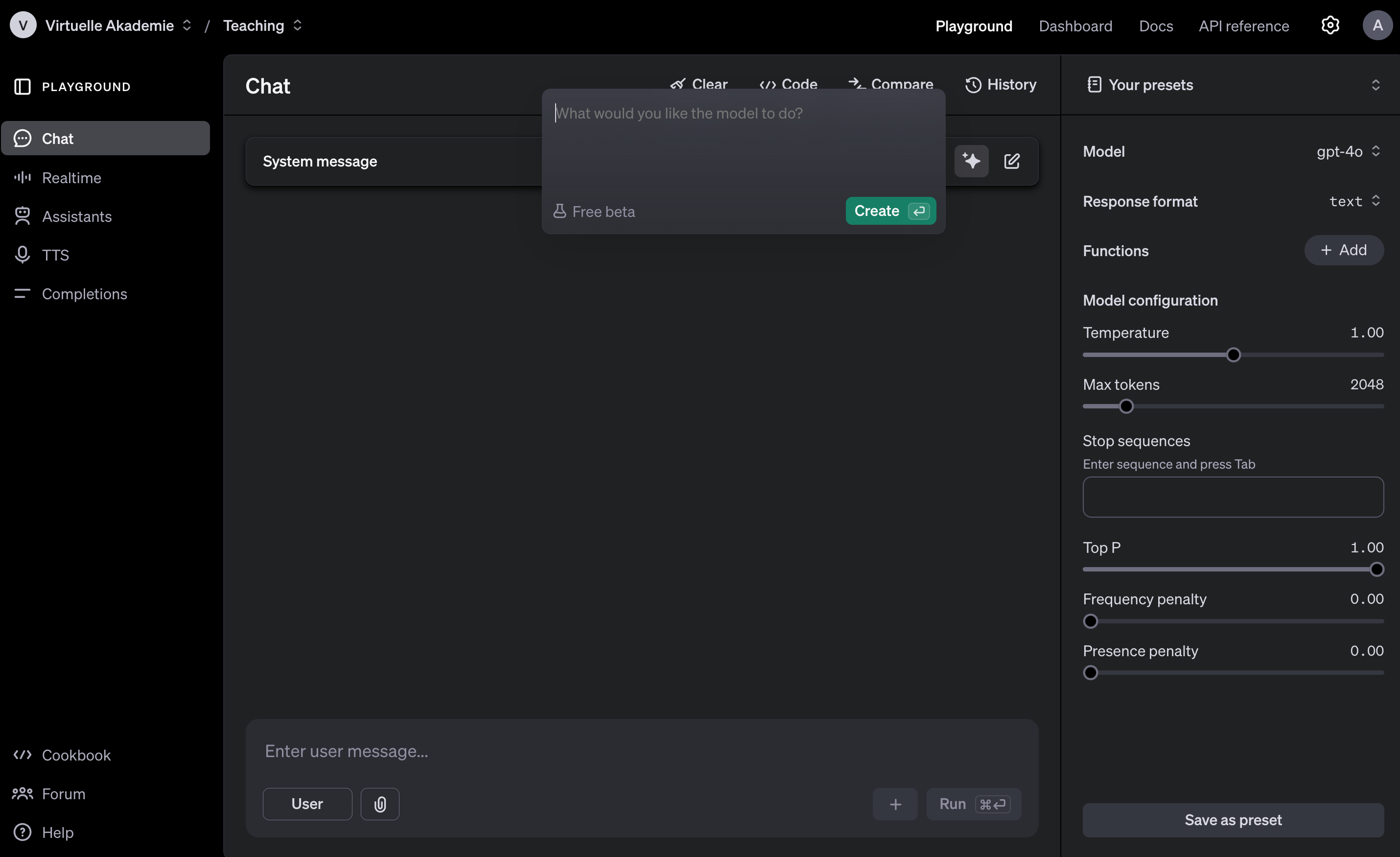Image resolution: width=1400 pixels, height=857 pixels.
Task: Open the Teaching project dropdown
Action: tap(262, 25)
